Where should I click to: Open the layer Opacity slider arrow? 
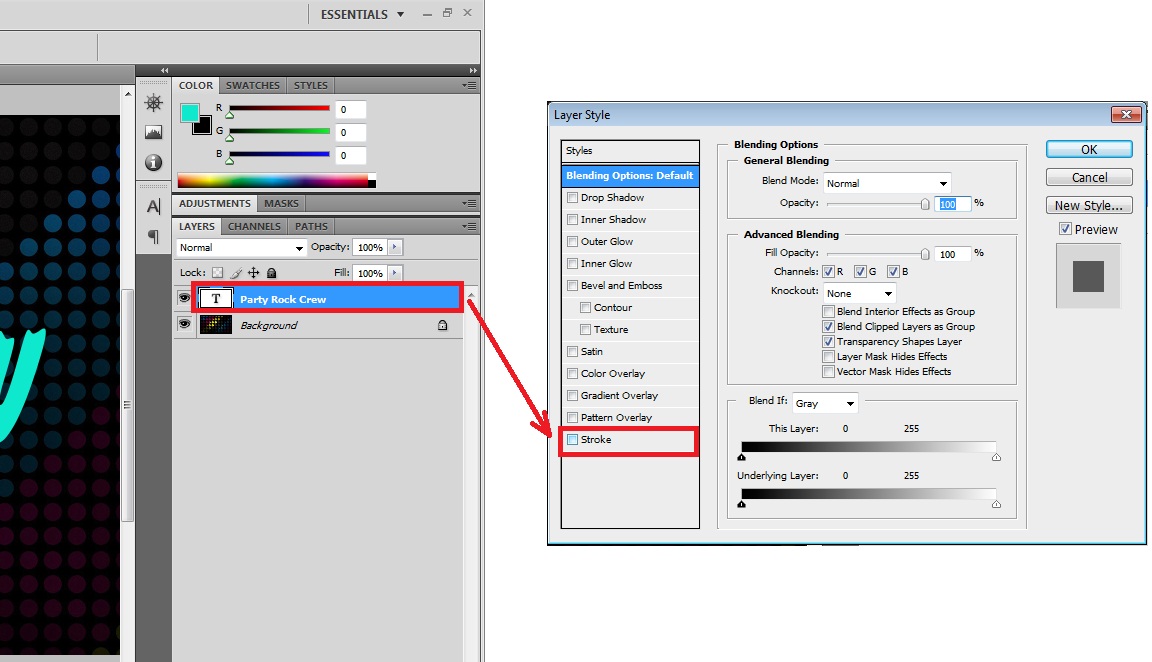(395, 247)
